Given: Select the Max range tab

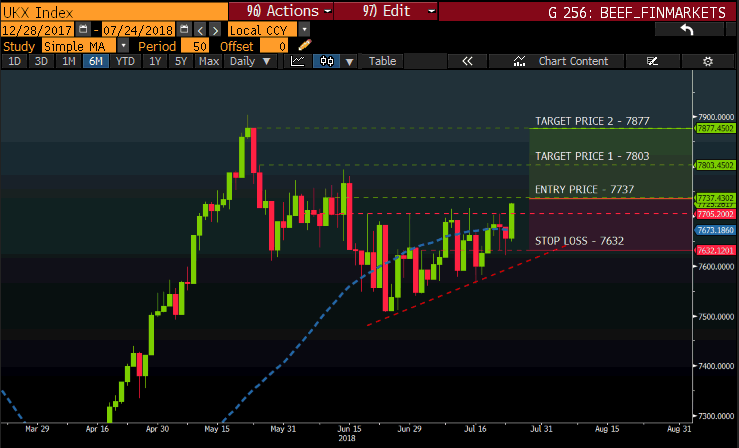Looking at the screenshot, I should [209, 61].
